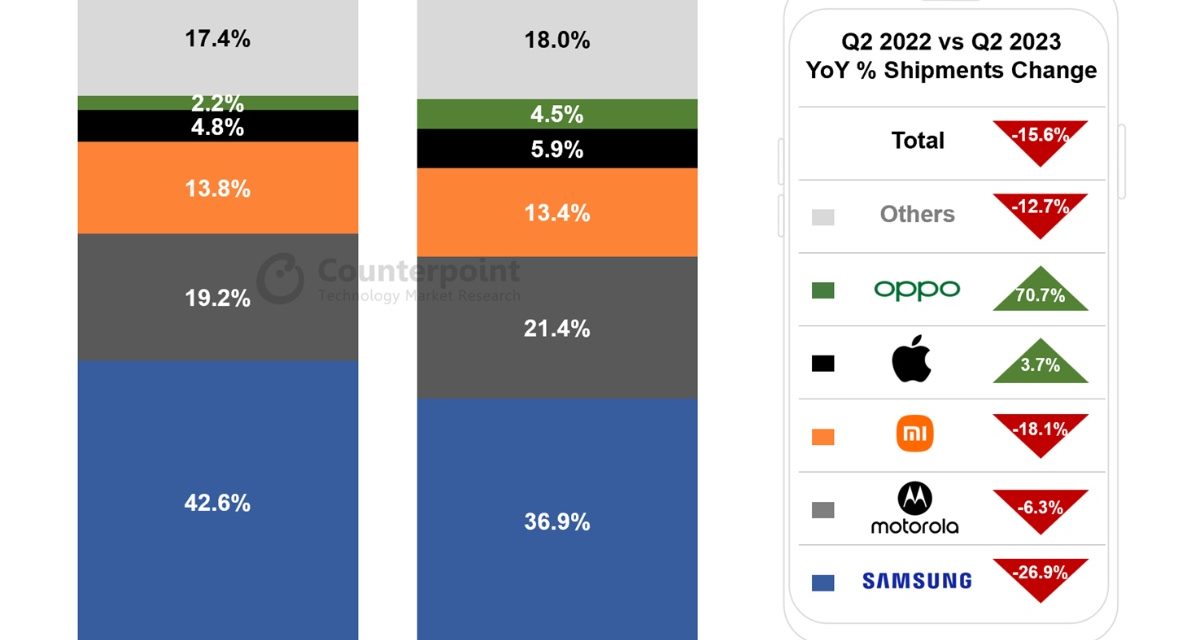Click the 13.8% orange bar segment
Screen dimensions: 1200x640
click(x=217, y=188)
